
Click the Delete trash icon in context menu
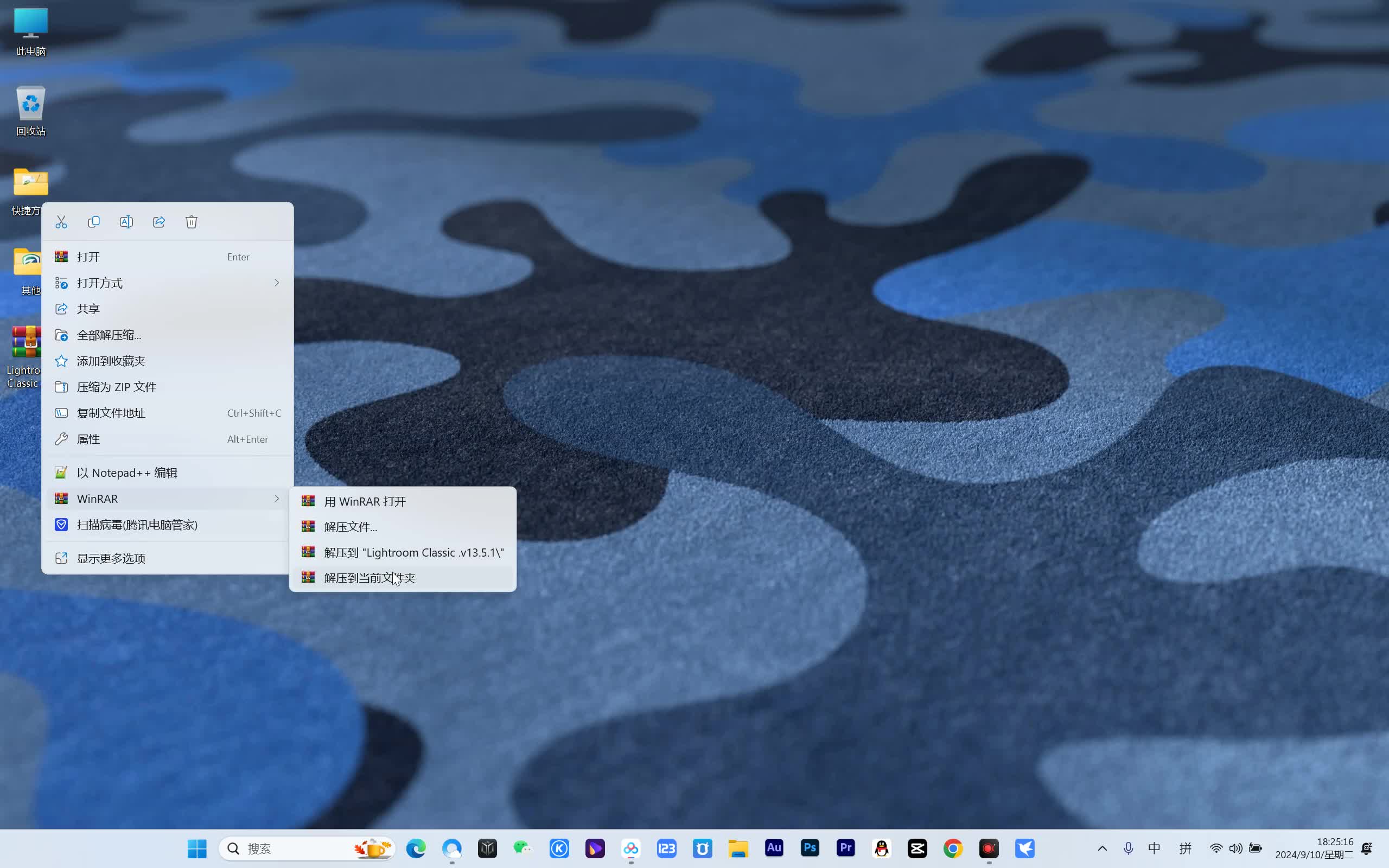pos(192,221)
